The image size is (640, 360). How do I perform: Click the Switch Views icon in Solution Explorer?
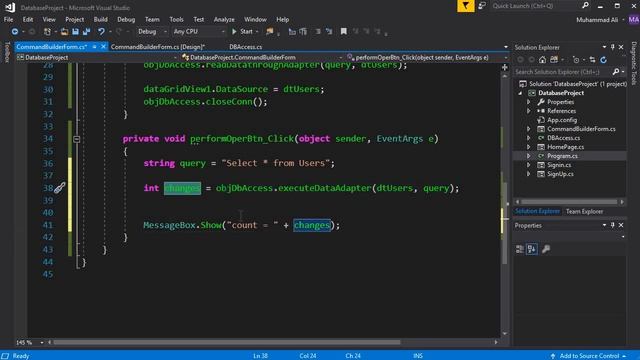tap(554, 60)
